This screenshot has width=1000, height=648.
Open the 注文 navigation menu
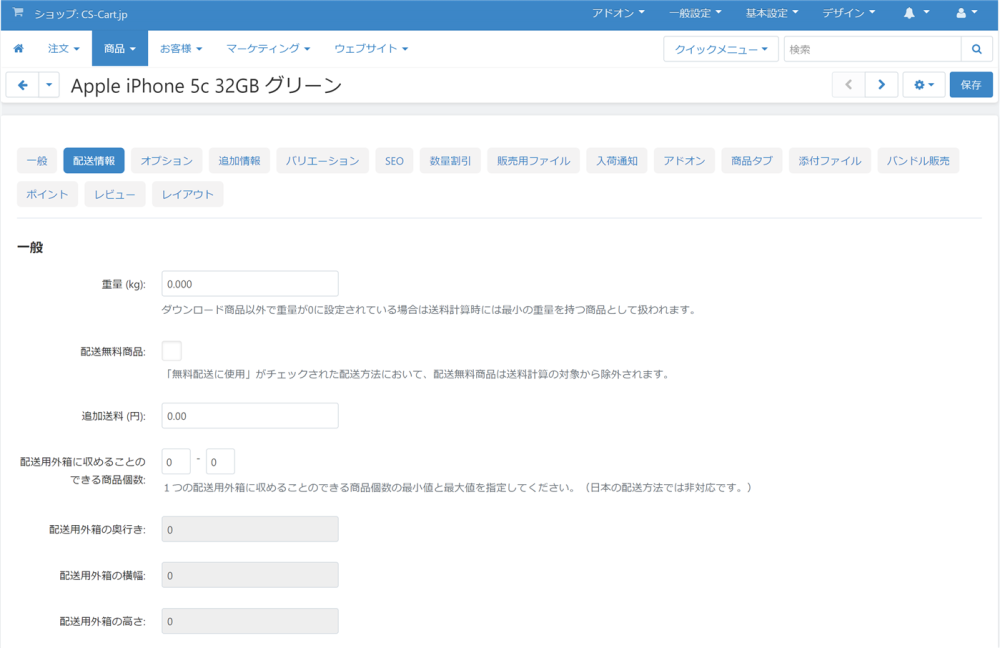point(64,48)
